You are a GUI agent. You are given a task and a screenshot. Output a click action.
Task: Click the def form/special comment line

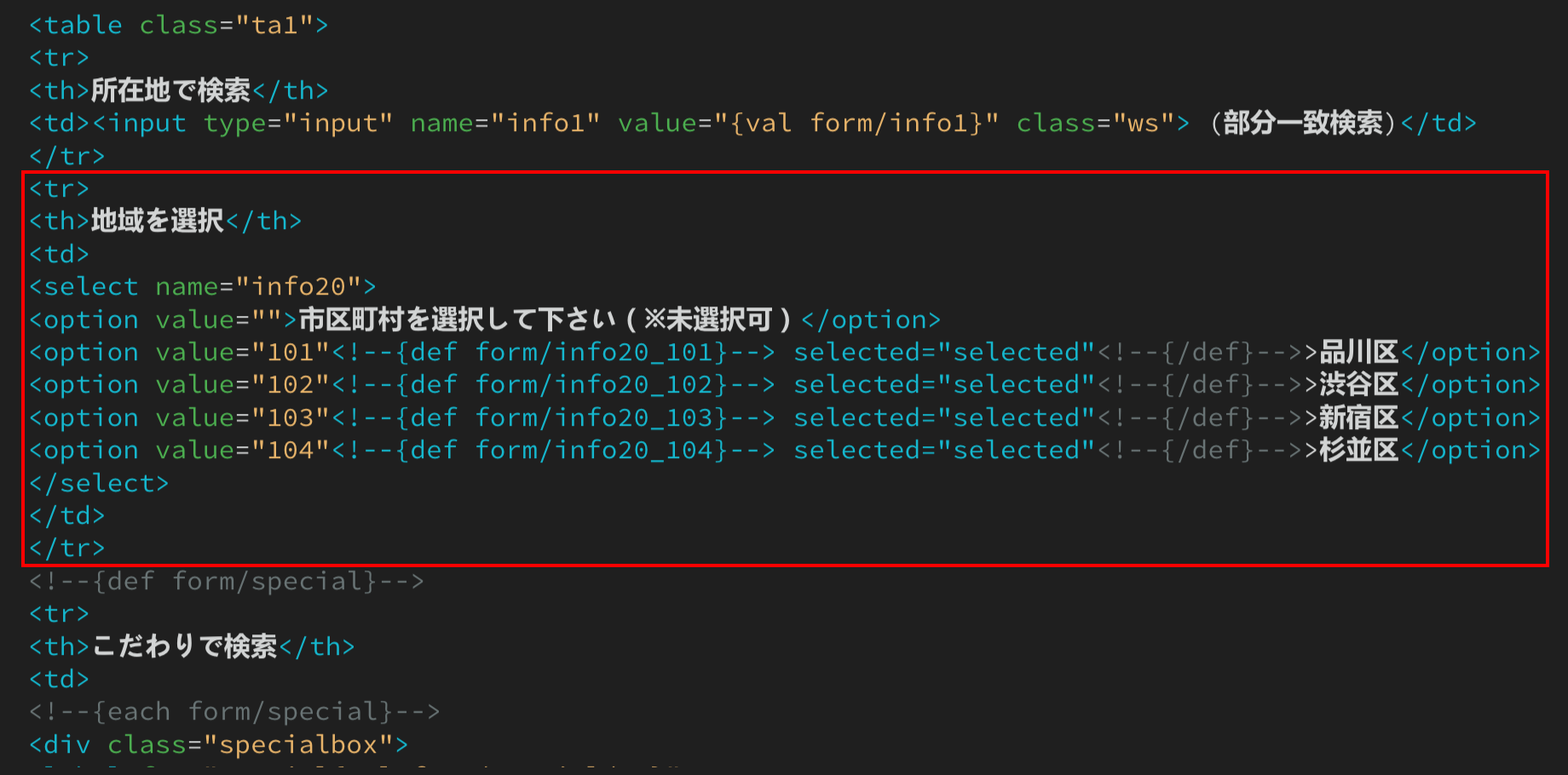point(227,582)
